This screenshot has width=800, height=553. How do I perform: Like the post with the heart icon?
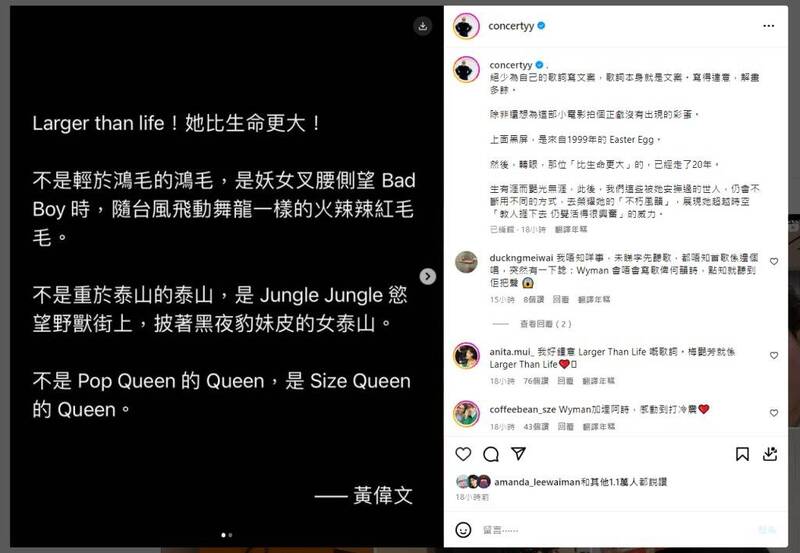tap(463, 454)
